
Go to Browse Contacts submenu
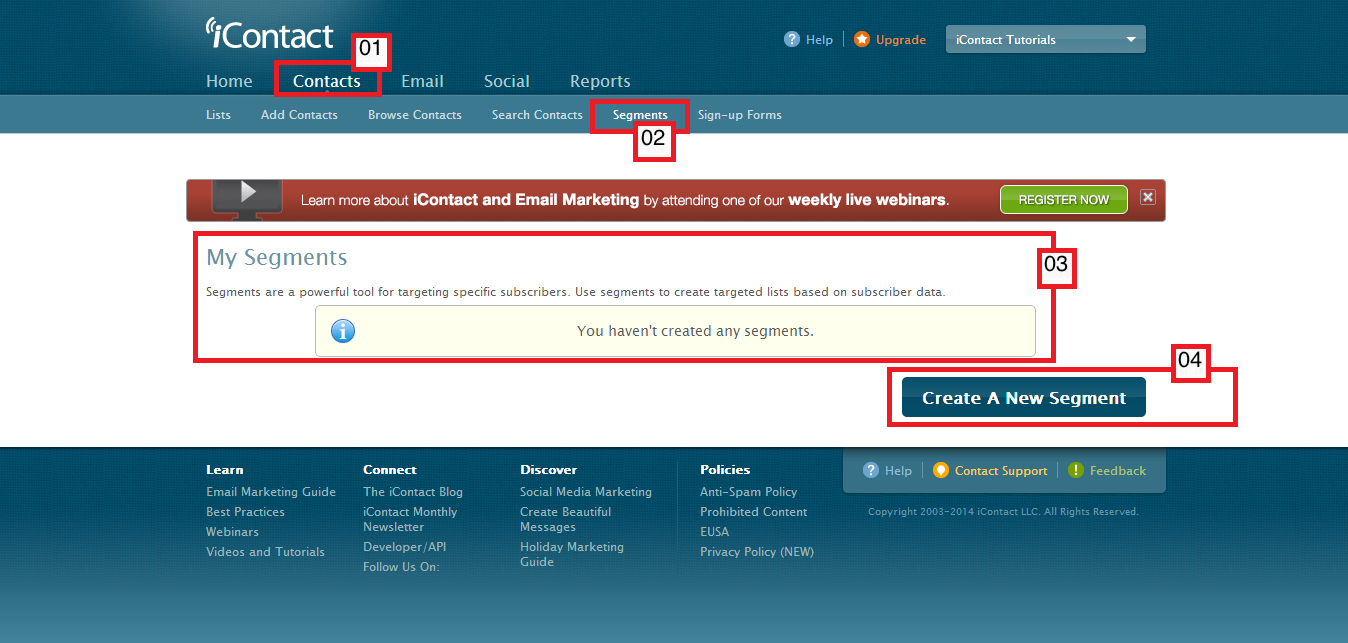pyautogui.click(x=415, y=115)
